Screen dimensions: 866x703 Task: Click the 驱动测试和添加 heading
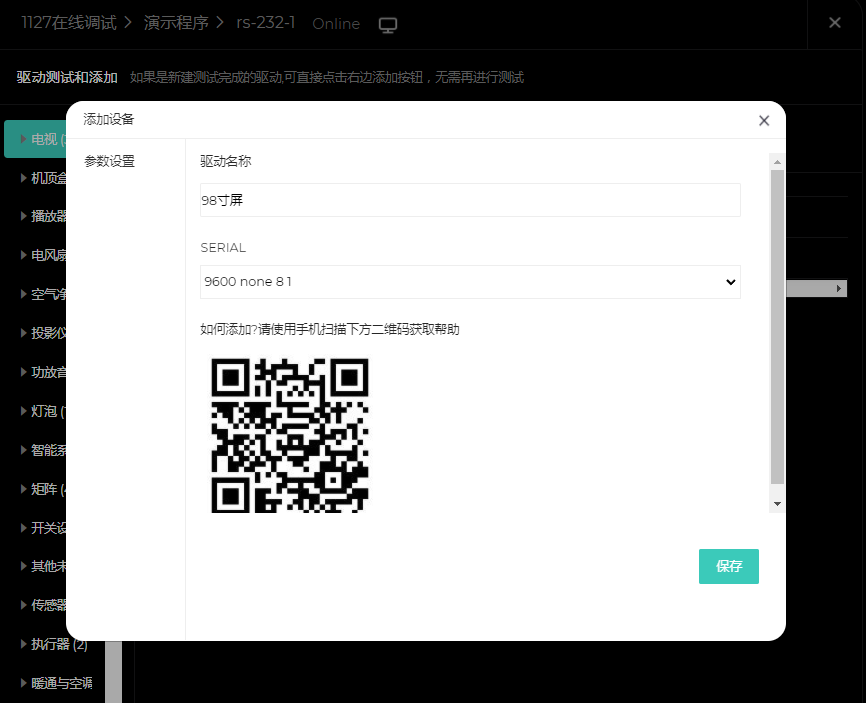(x=67, y=77)
